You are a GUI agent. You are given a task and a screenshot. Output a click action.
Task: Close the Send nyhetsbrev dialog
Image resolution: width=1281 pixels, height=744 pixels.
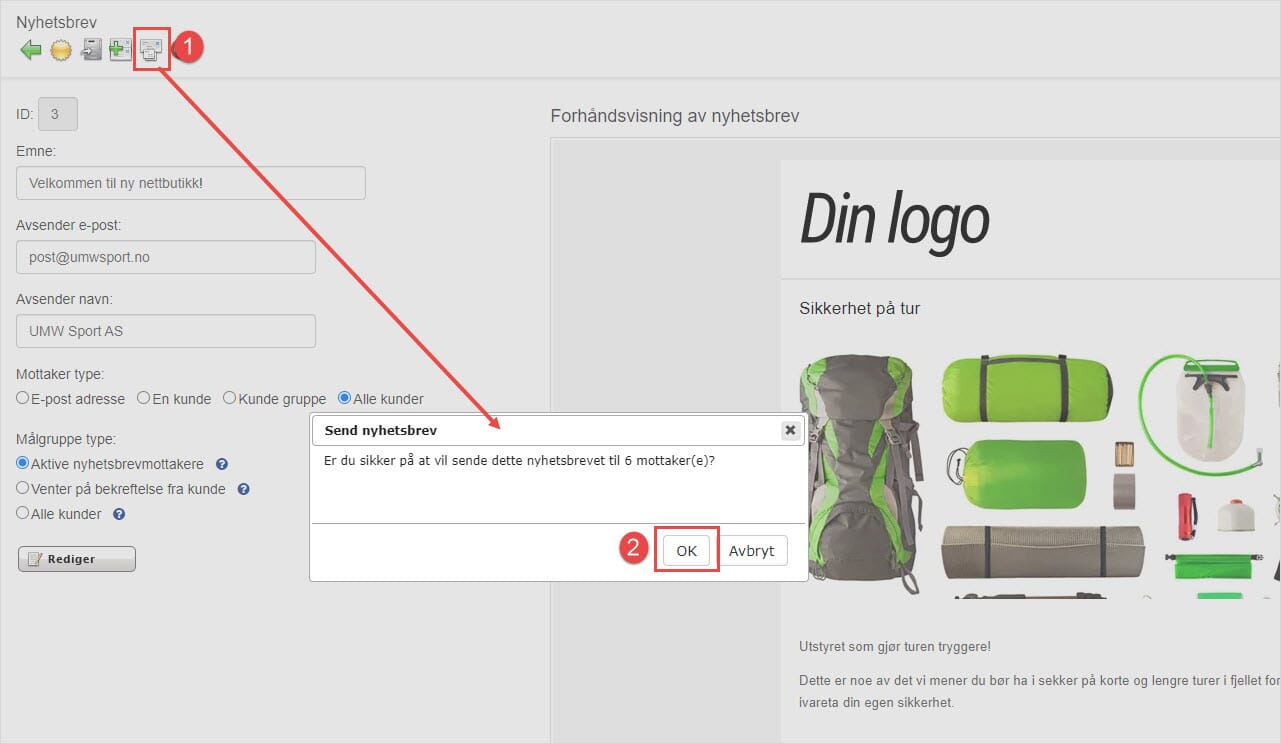[790, 430]
